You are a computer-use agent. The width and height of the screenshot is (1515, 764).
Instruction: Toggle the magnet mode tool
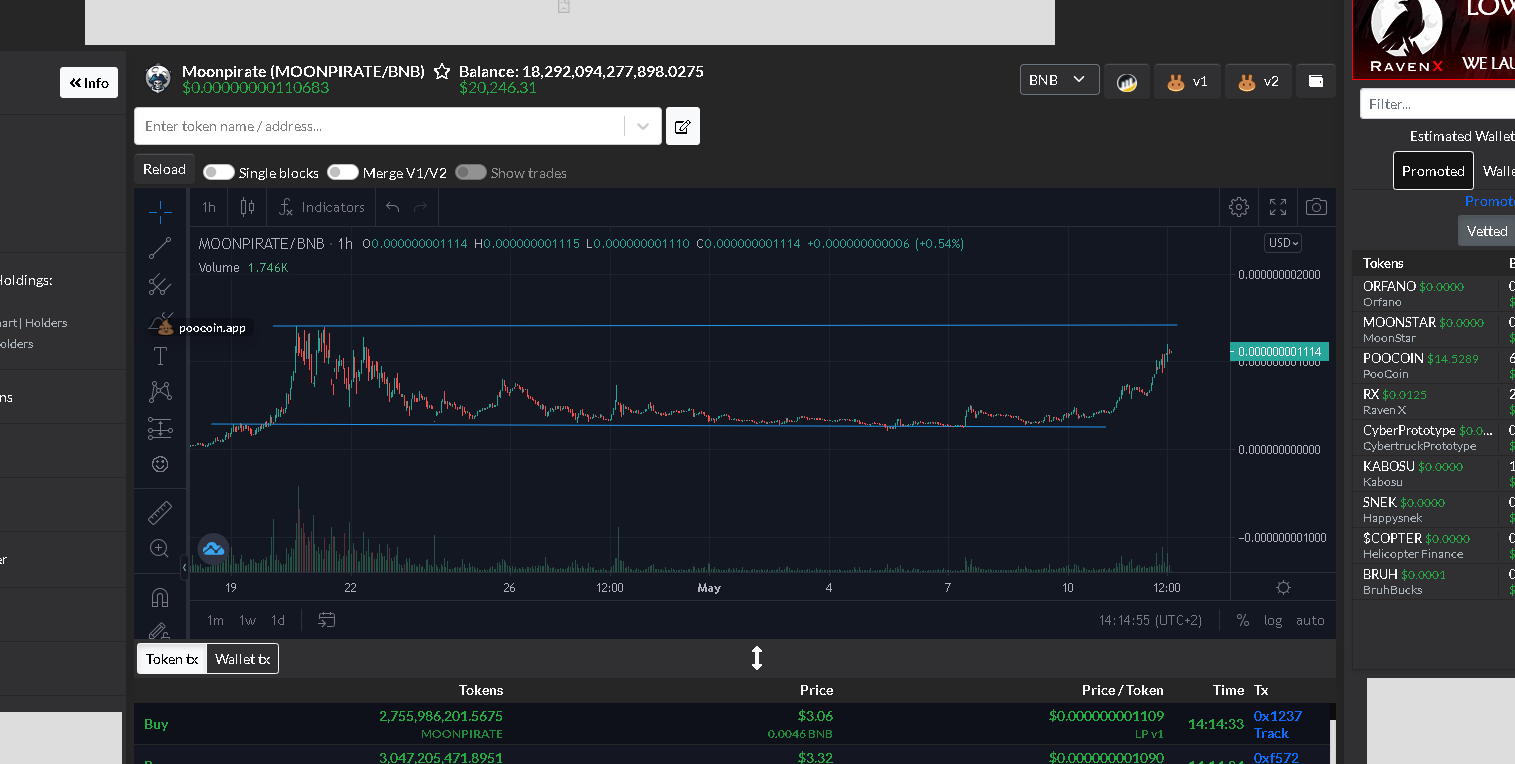pos(160,597)
